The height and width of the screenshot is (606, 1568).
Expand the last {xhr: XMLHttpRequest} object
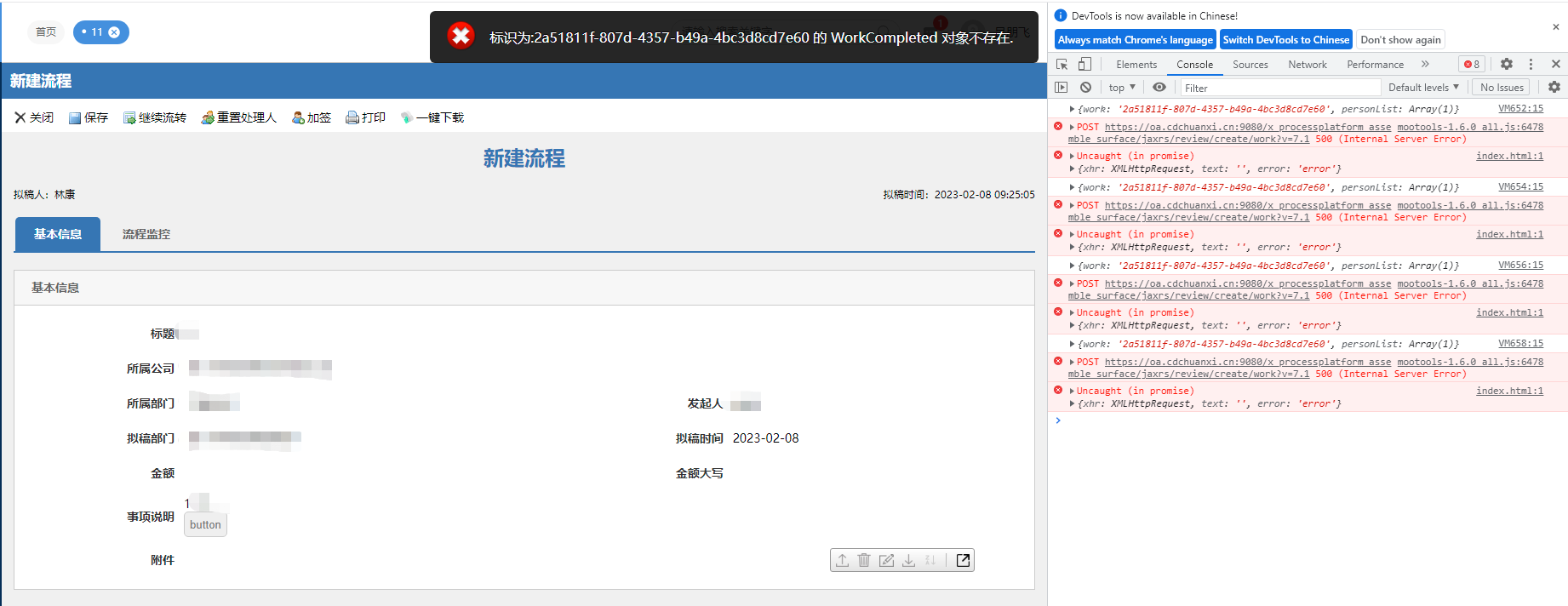click(x=1072, y=403)
